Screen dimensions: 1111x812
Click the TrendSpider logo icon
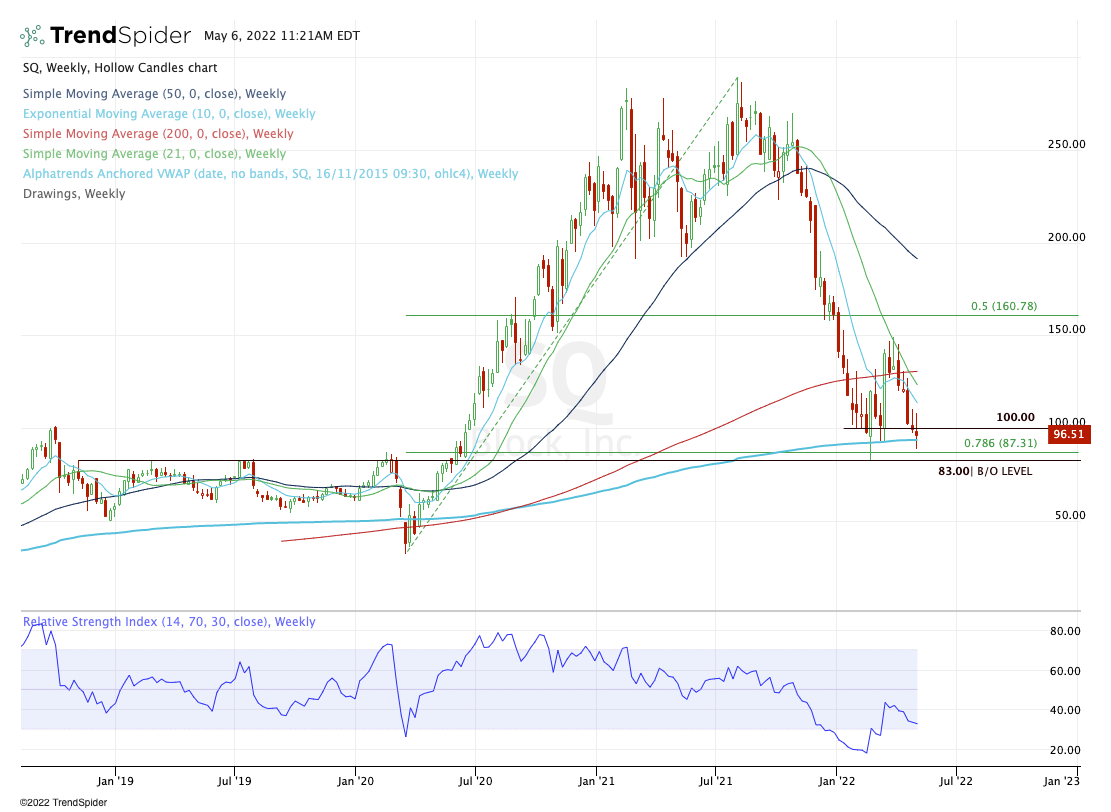pyautogui.click(x=32, y=36)
